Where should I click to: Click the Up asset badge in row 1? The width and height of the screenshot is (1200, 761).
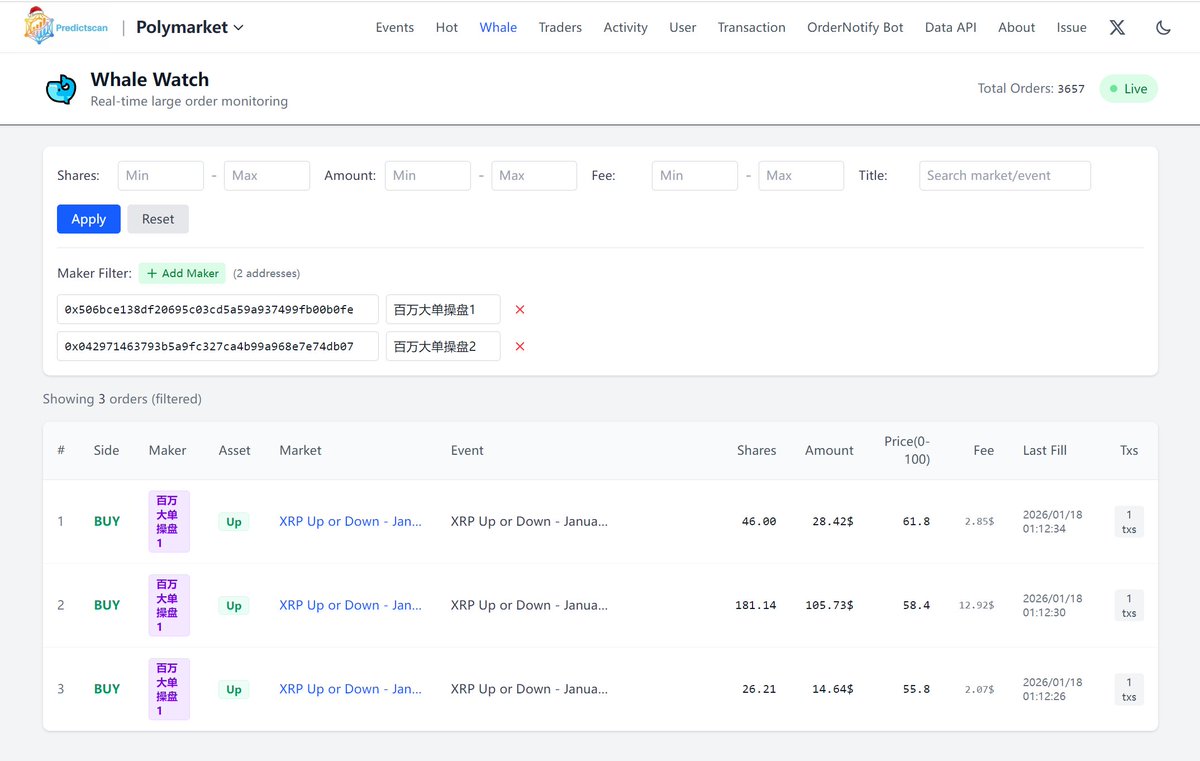tap(234, 521)
